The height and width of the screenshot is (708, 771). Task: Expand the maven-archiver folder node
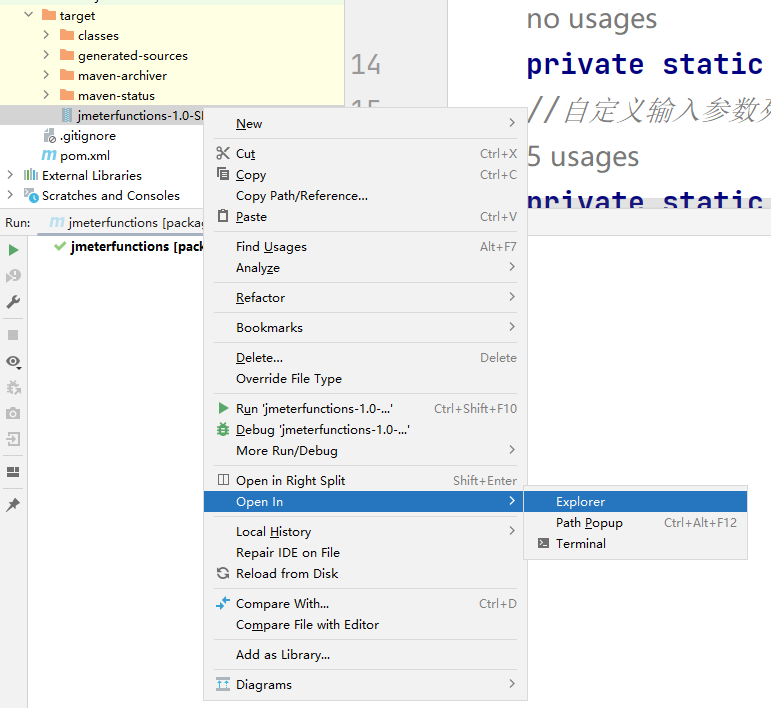46,76
